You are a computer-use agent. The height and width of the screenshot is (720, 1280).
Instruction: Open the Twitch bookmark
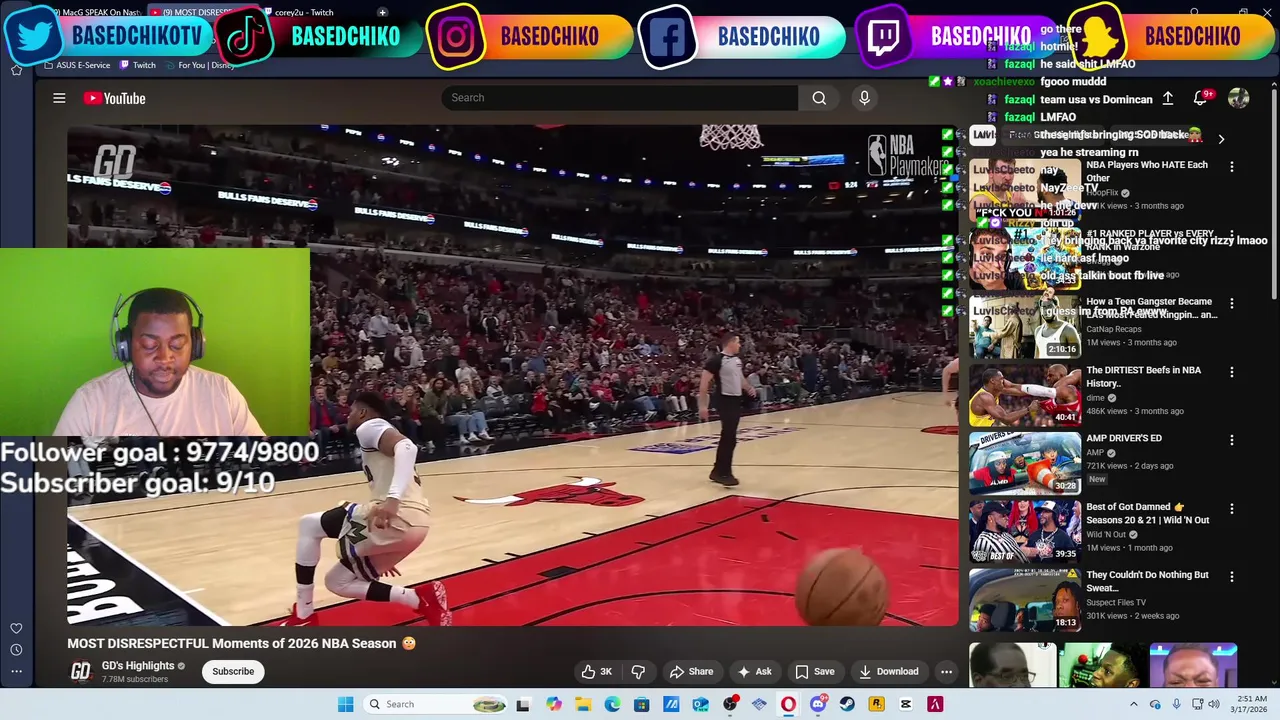pyautogui.click(x=138, y=65)
